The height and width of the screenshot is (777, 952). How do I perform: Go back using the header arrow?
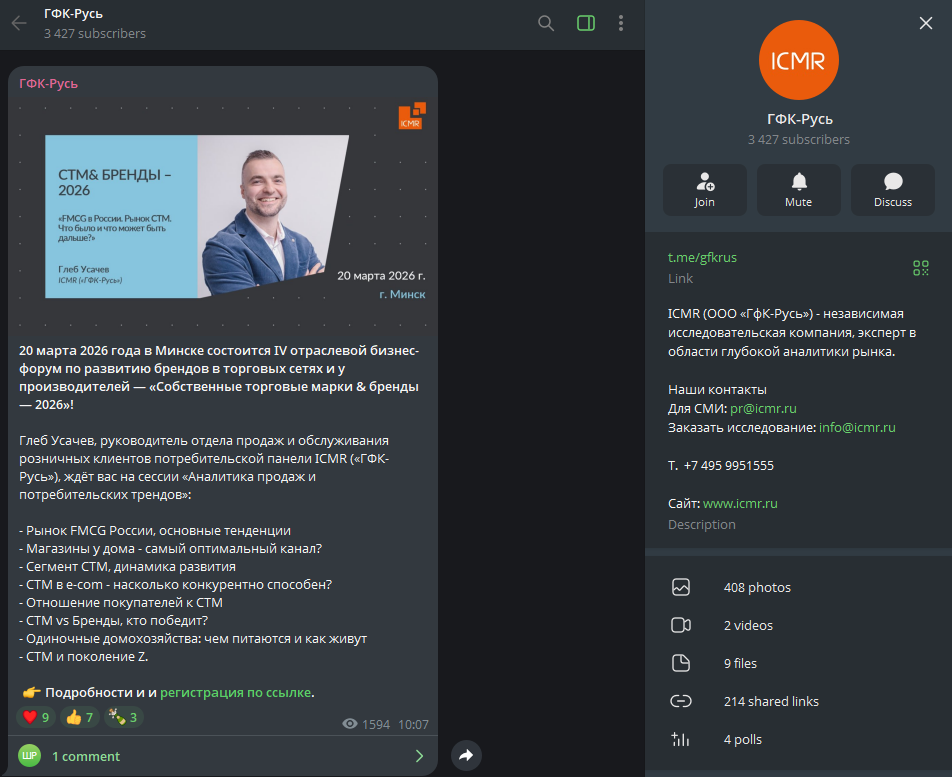point(19,24)
